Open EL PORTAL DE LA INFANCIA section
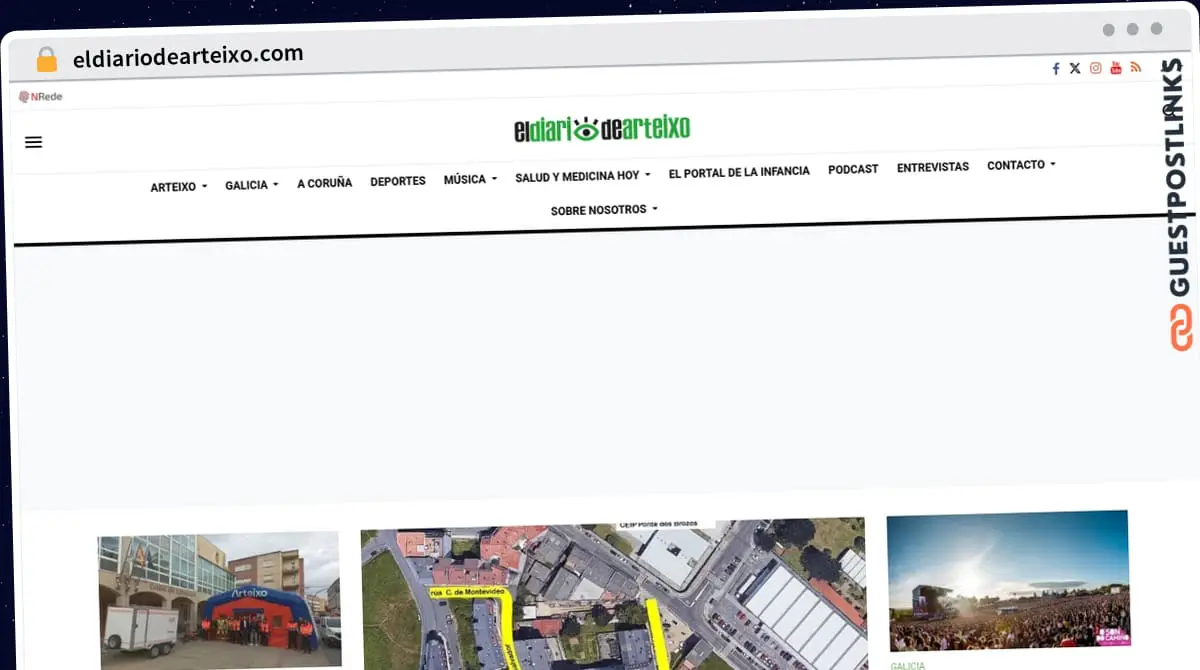Image resolution: width=1200 pixels, height=670 pixels. 739,172
